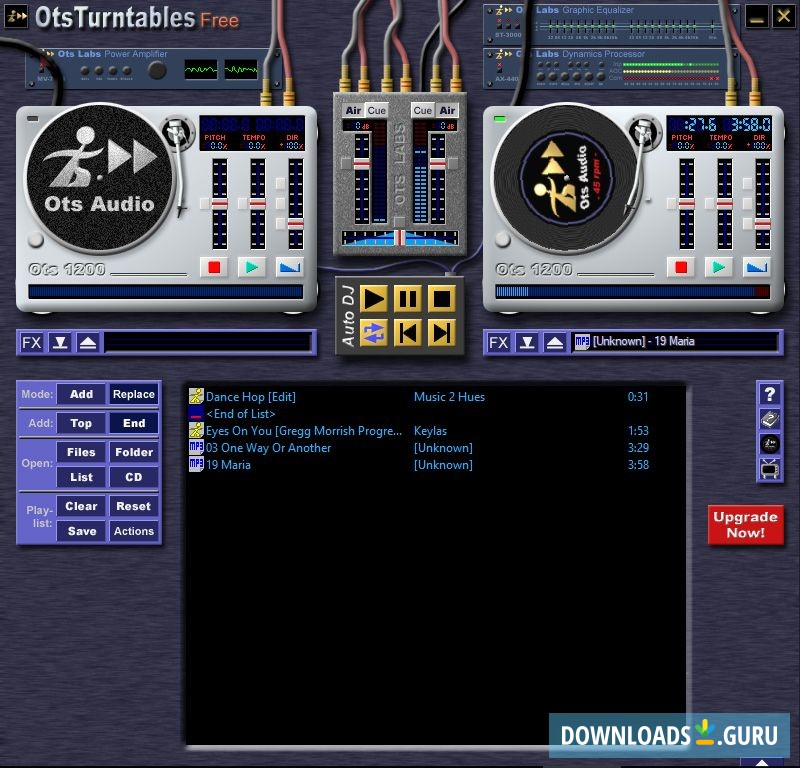
Task: Stop the right deck with red square button
Action: [681, 267]
